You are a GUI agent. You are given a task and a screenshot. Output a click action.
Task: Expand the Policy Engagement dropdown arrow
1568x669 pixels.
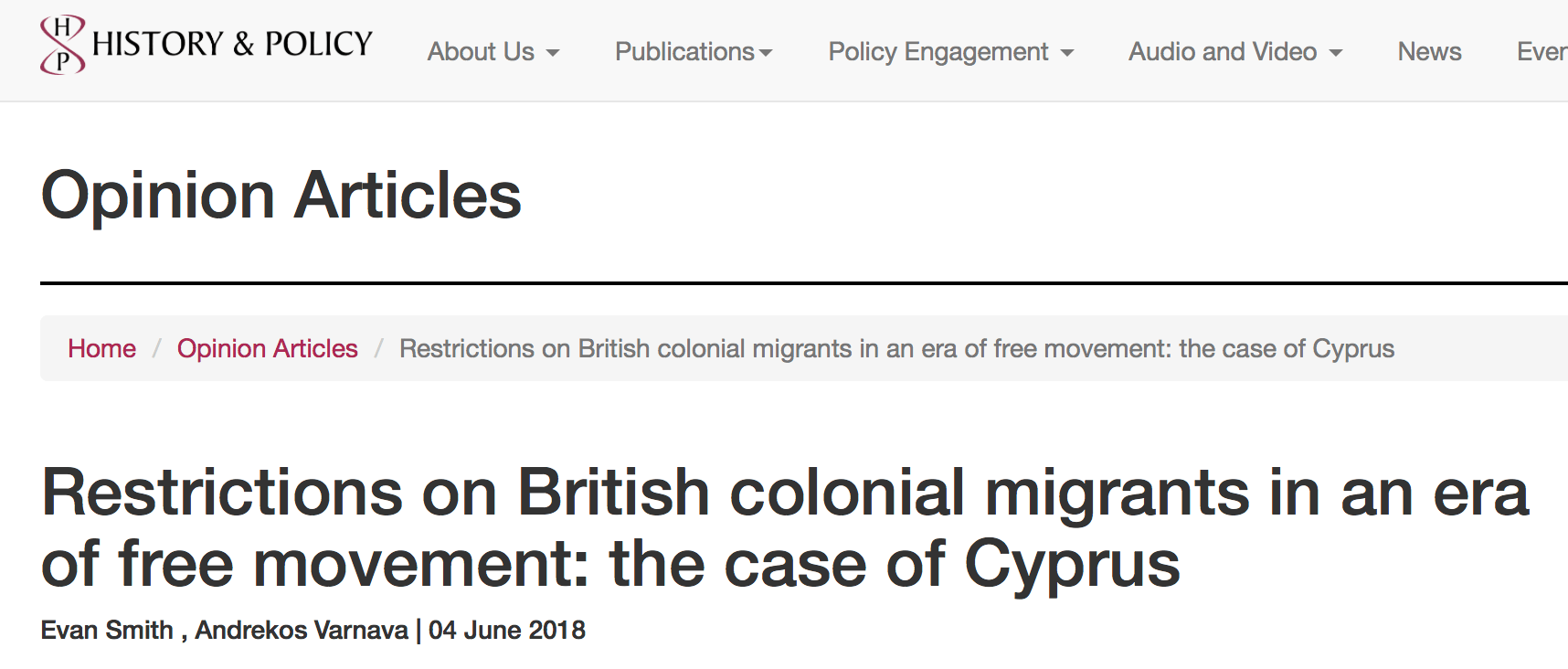pos(1067,54)
